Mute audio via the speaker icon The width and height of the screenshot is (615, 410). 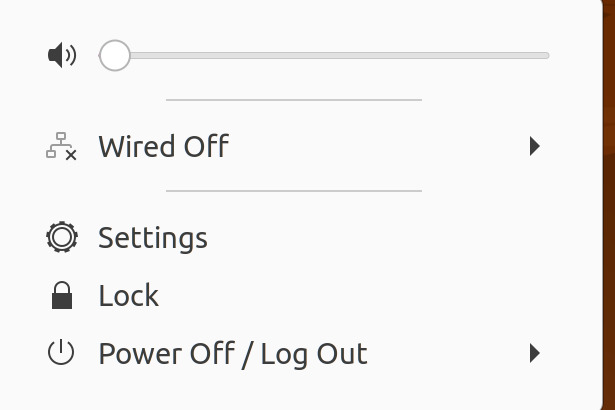(x=62, y=56)
